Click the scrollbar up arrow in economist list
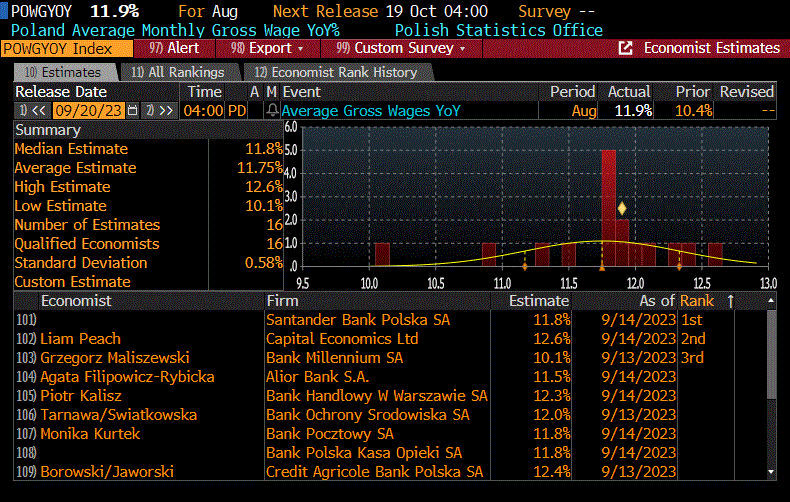Image resolution: width=790 pixels, height=502 pixels. (771, 301)
